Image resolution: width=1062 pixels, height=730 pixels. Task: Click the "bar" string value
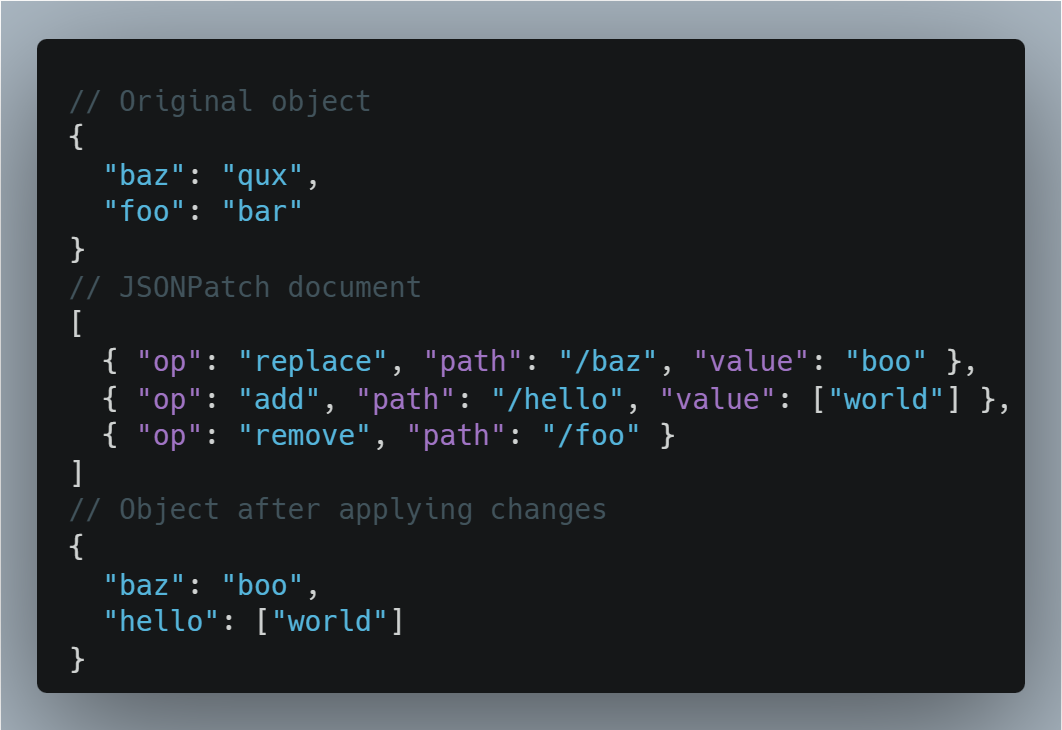[x=263, y=213]
